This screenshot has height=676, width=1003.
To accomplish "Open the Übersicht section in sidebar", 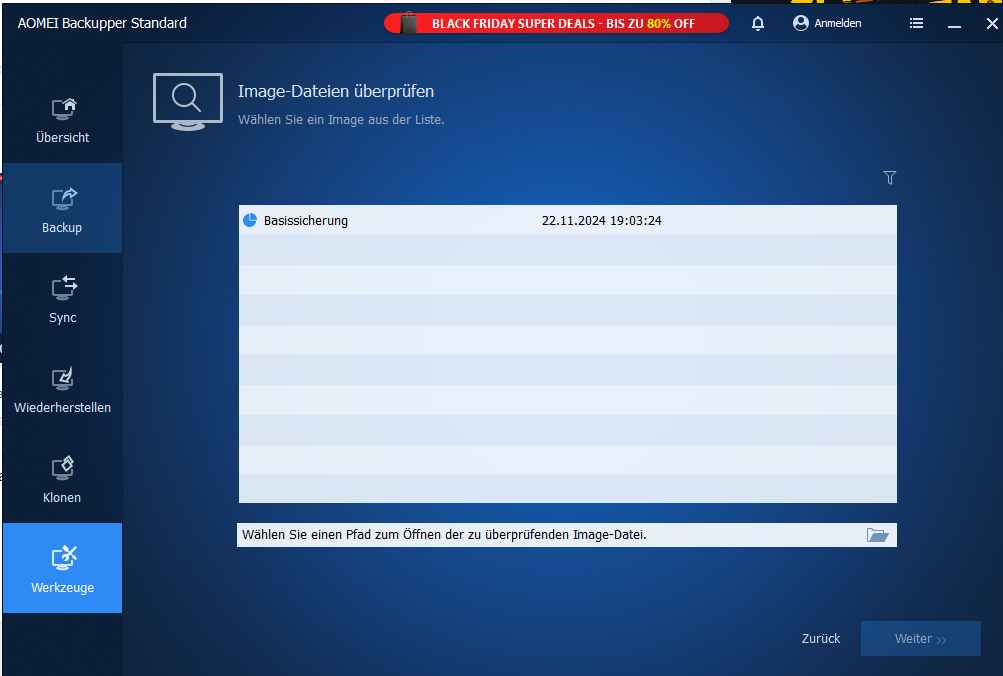I will click(x=62, y=119).
